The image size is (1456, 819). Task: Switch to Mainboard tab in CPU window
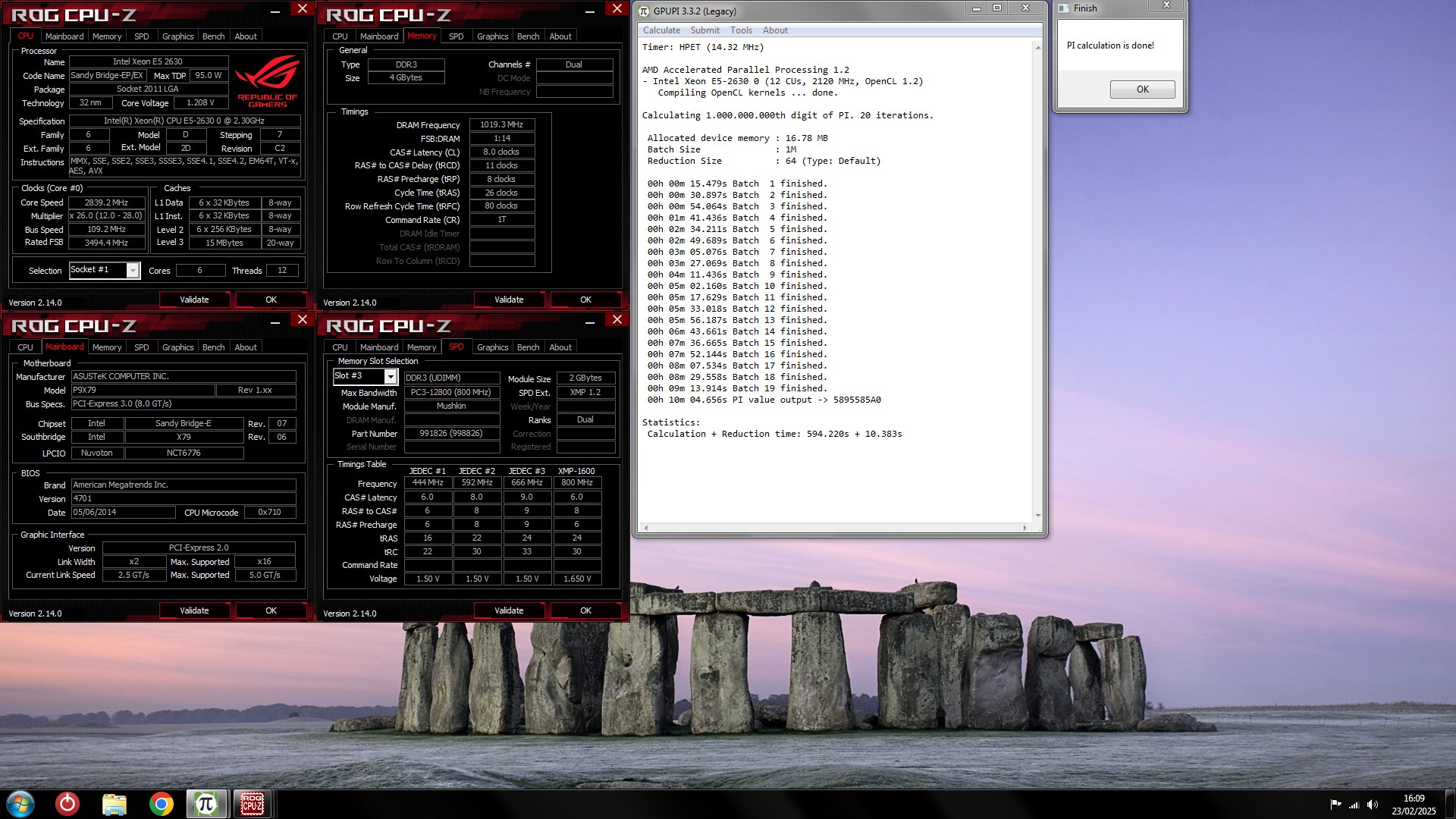pyautogui.click(x=64, y=36)
